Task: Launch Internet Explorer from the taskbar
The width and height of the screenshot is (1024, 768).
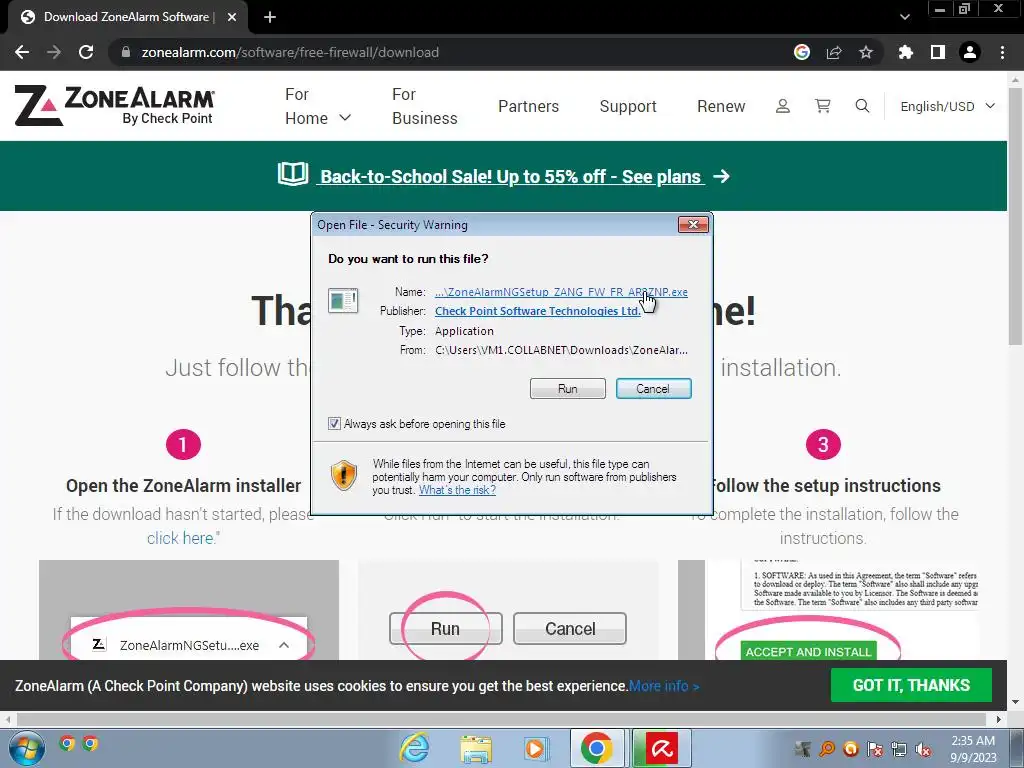Action: pos(415,748)
